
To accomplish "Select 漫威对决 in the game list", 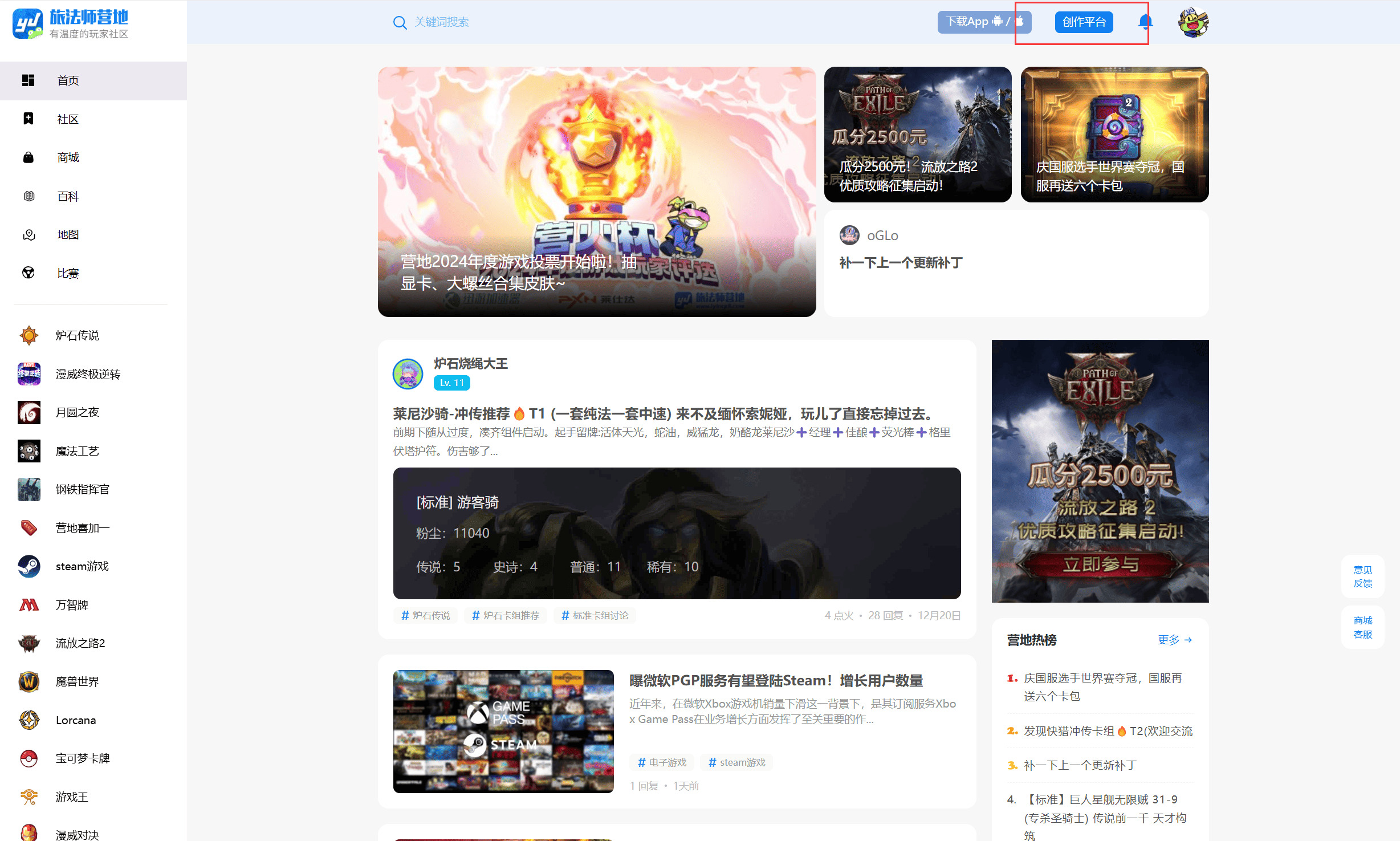I will pos(78,835).
